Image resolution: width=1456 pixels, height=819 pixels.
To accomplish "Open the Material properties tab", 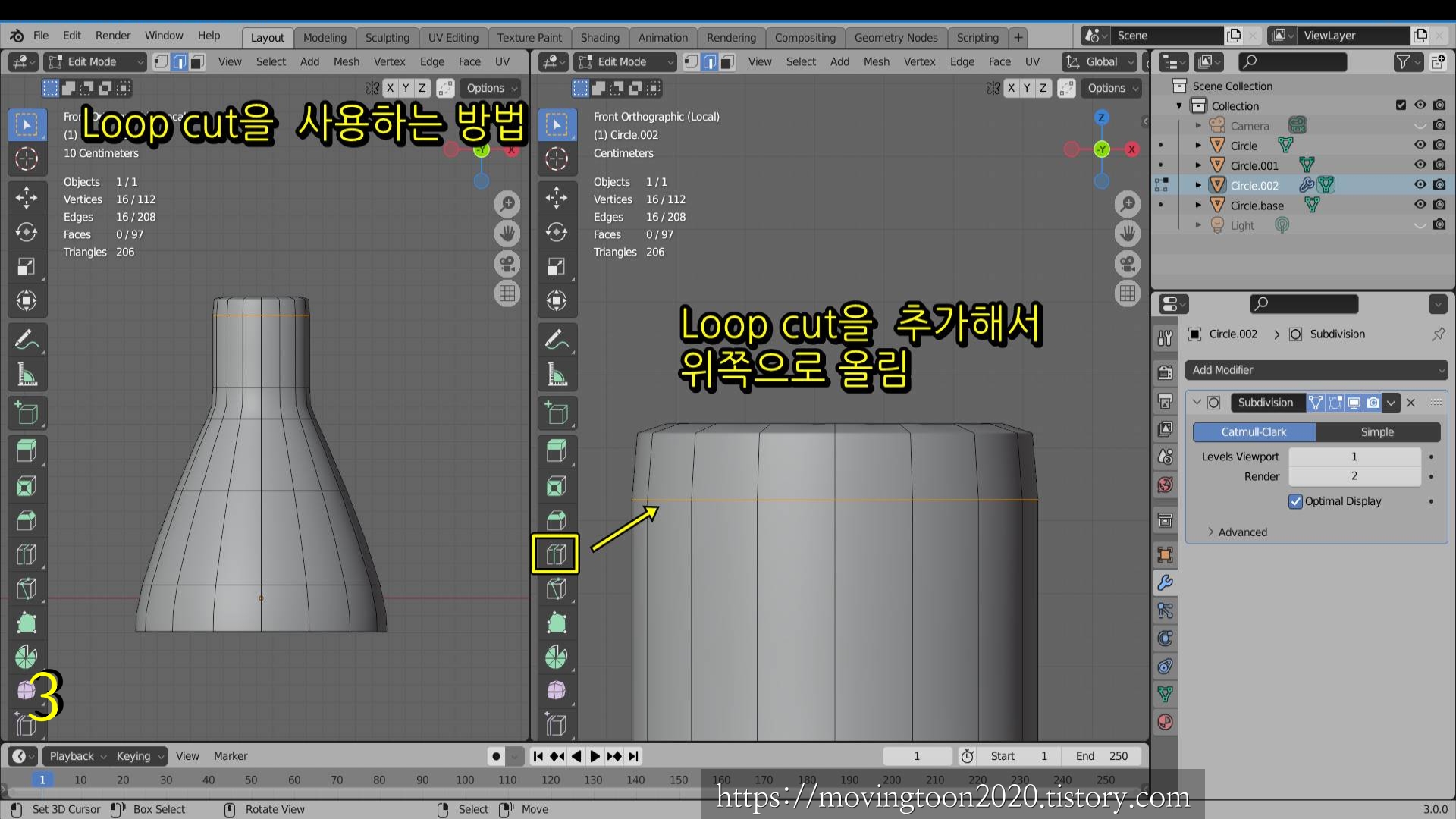I will [x=1166, y=722].
